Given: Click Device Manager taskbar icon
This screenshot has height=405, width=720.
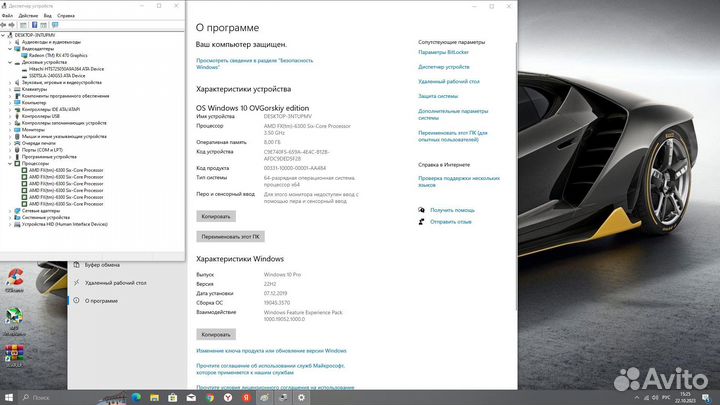Looking at the screenshot, I should 283,398.
